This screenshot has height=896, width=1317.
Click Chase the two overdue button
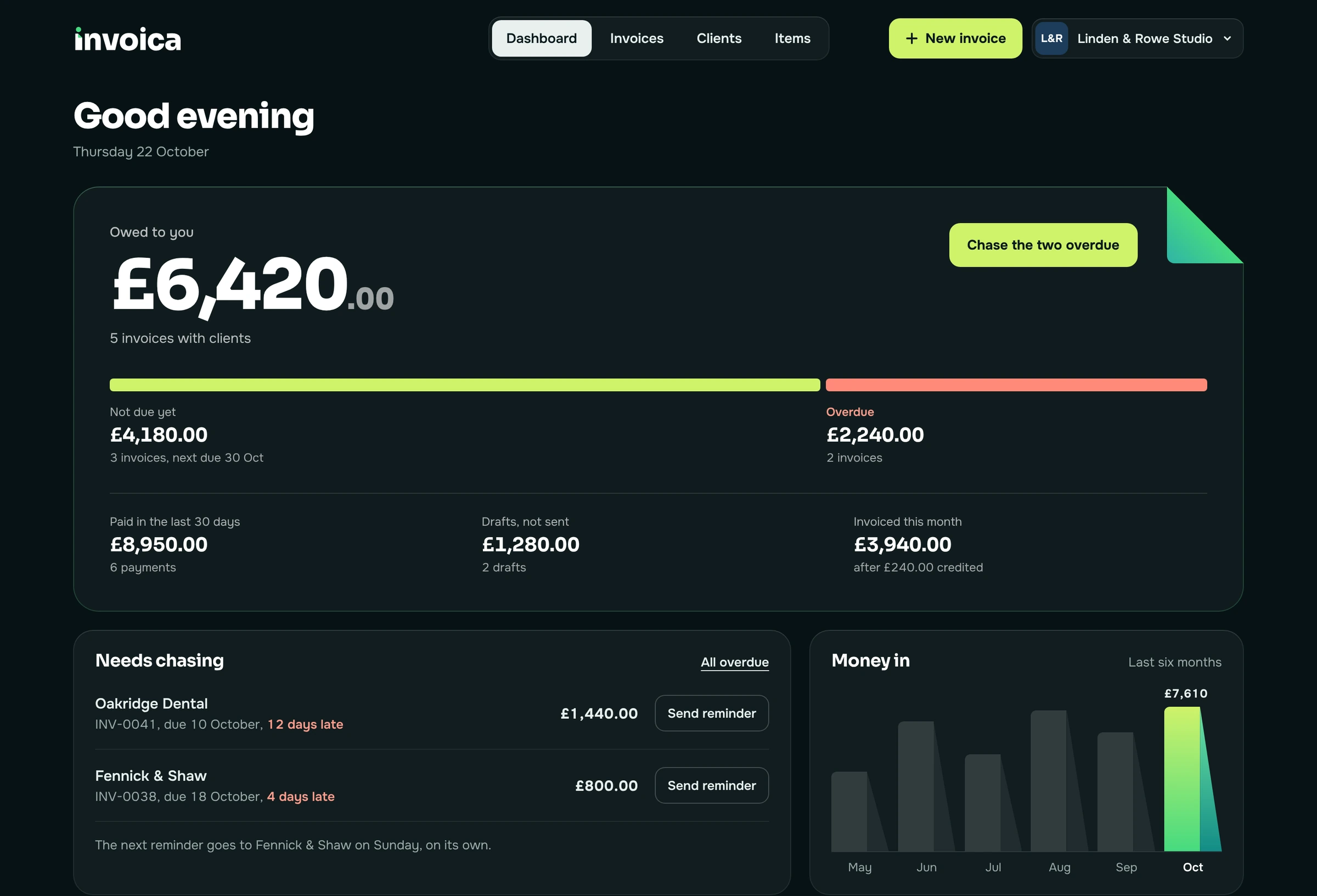tap(1043, 245)
